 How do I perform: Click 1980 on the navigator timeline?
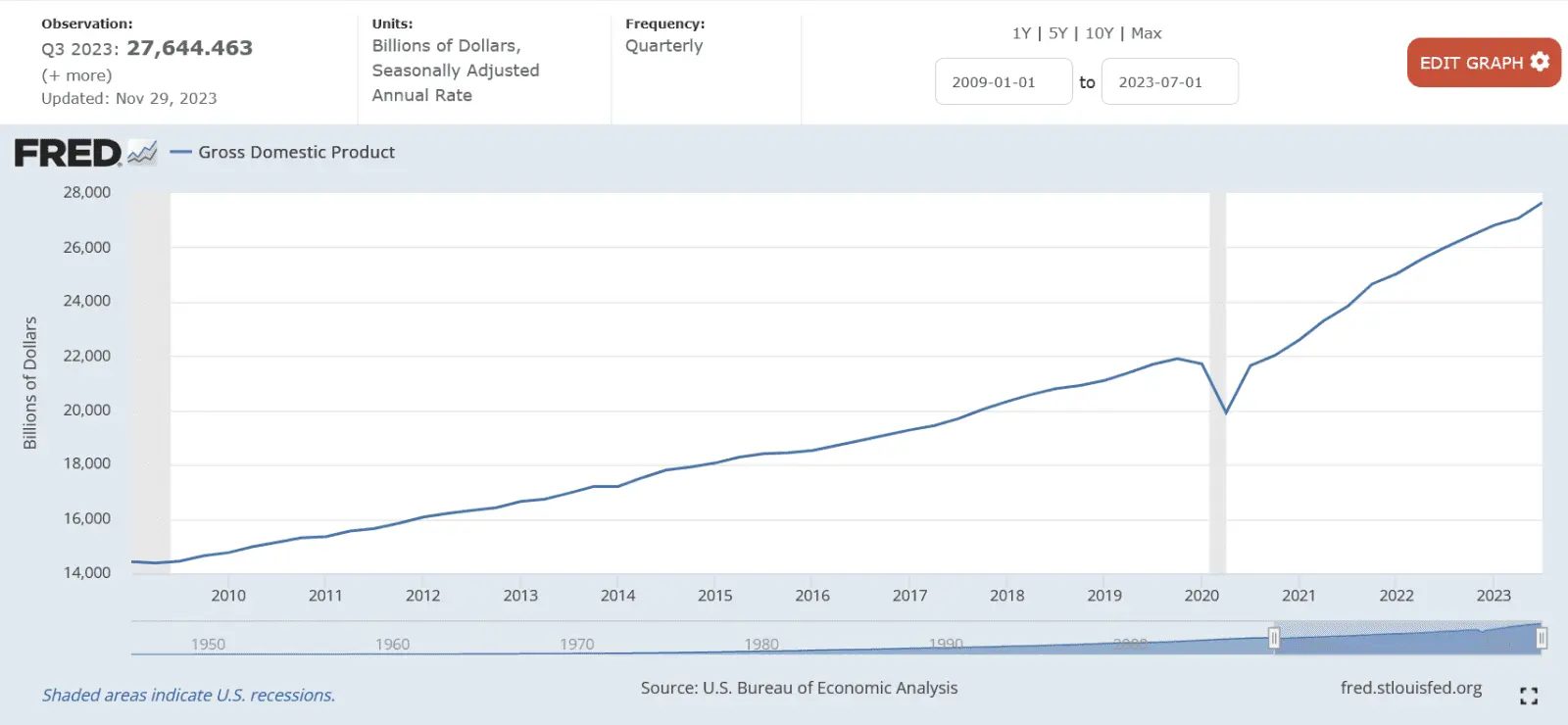tap(761, 644)
